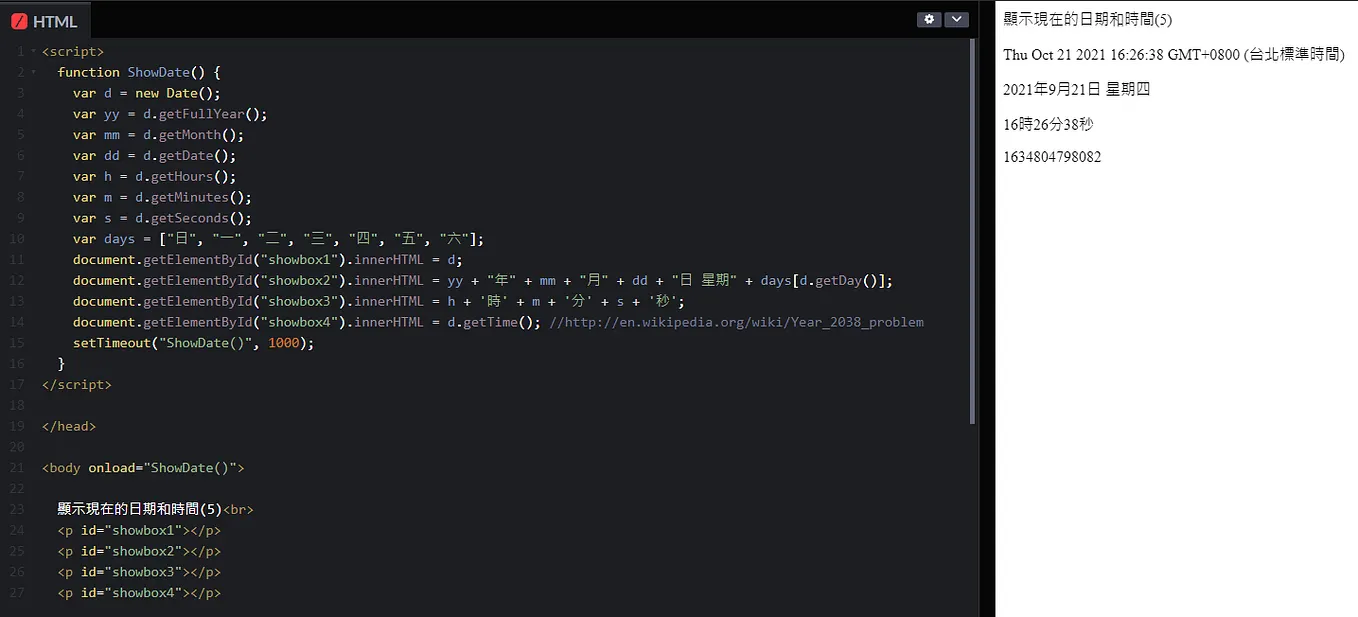Click the </head> closing tag

[69, 427]
